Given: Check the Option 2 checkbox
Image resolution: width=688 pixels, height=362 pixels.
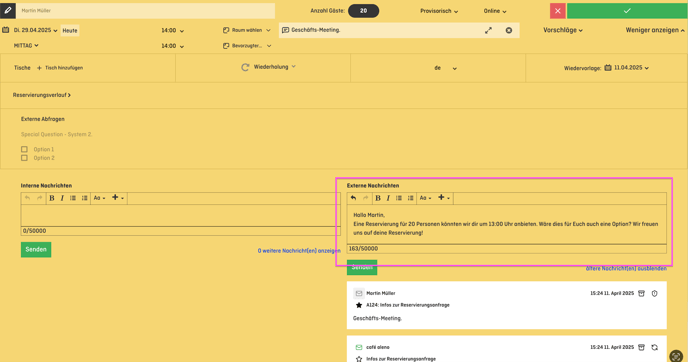Looking at the screenshot, I should tap(24, 158).
